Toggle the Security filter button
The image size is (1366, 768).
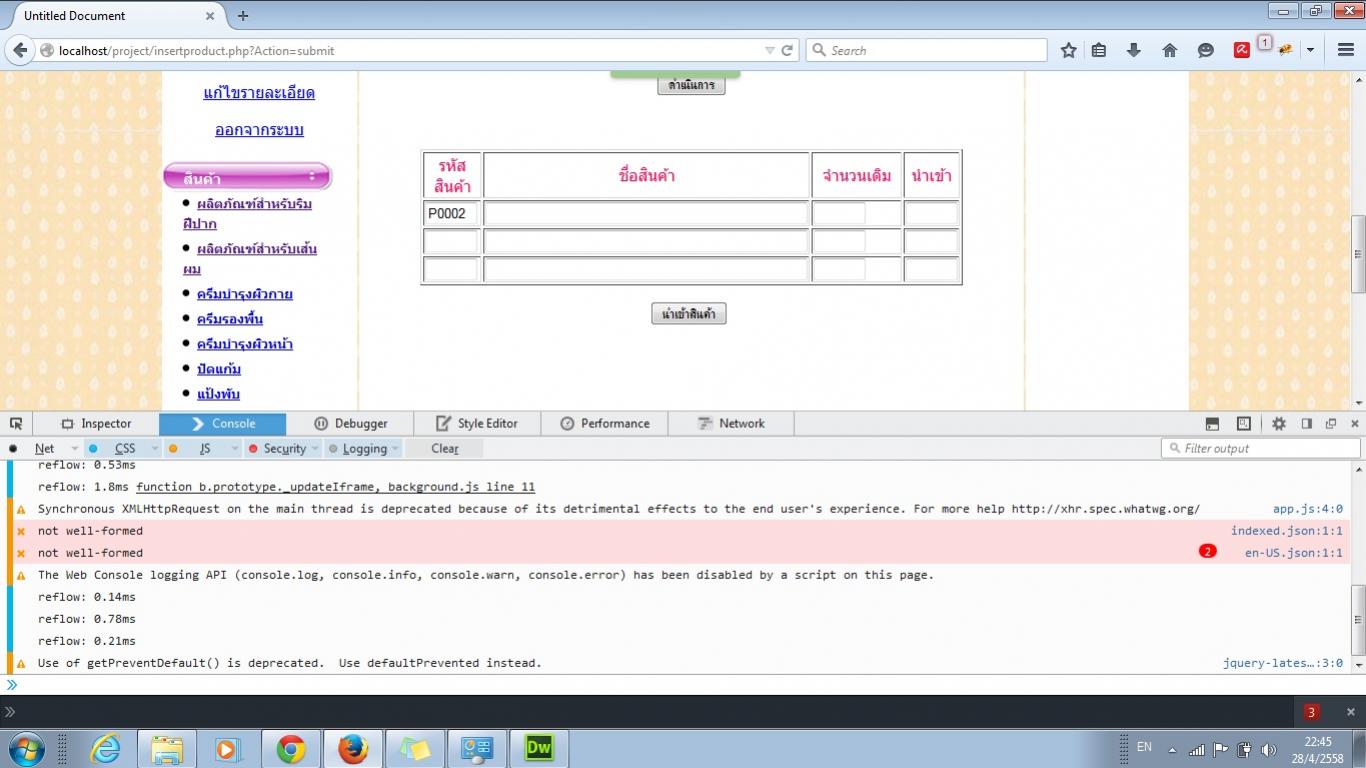tap(284, 448)
